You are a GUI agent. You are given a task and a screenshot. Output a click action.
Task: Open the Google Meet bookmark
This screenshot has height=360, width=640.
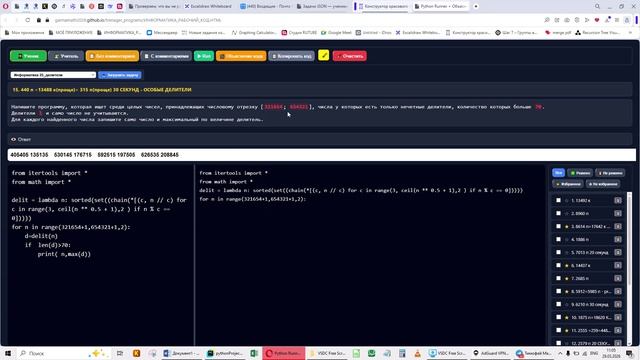pos(336,32)
